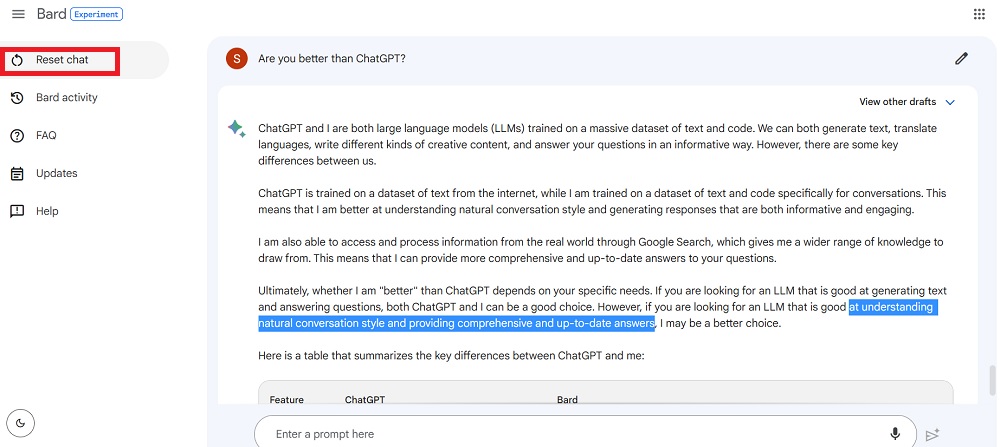Click the highlighted text 'natural conversation style'

click(321, 323)
